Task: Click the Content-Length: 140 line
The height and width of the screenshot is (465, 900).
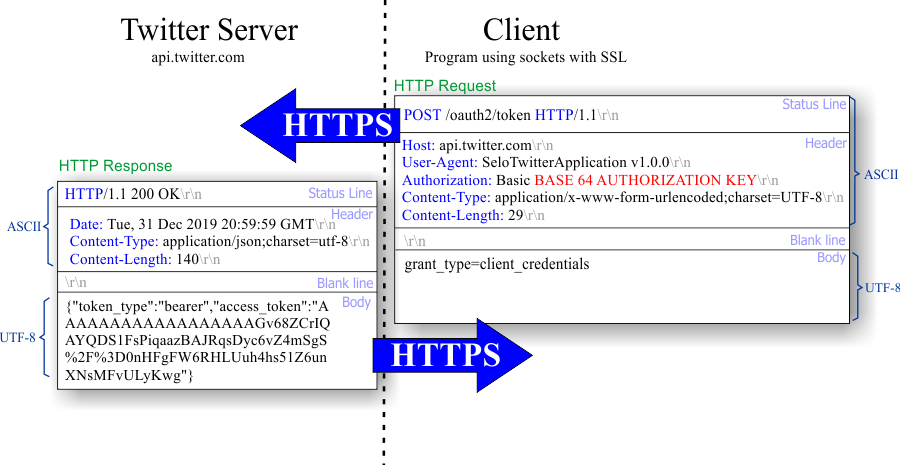Action: (x=145, y=259)
